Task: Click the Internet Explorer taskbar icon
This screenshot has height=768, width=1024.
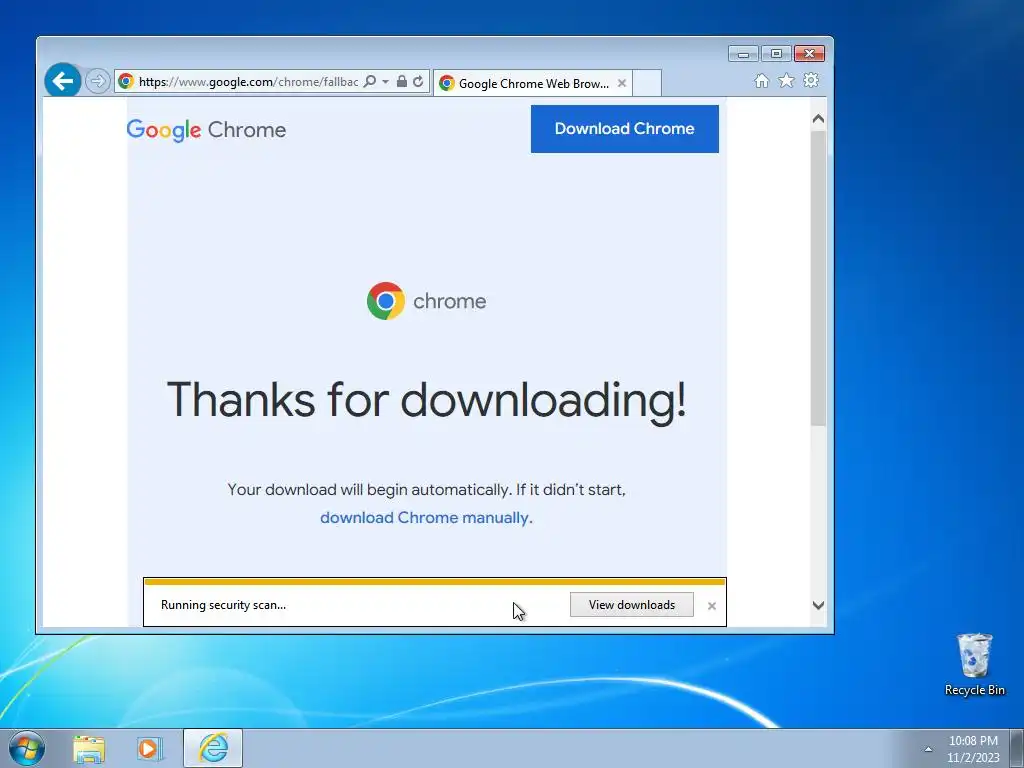Action: coord(213,748)
